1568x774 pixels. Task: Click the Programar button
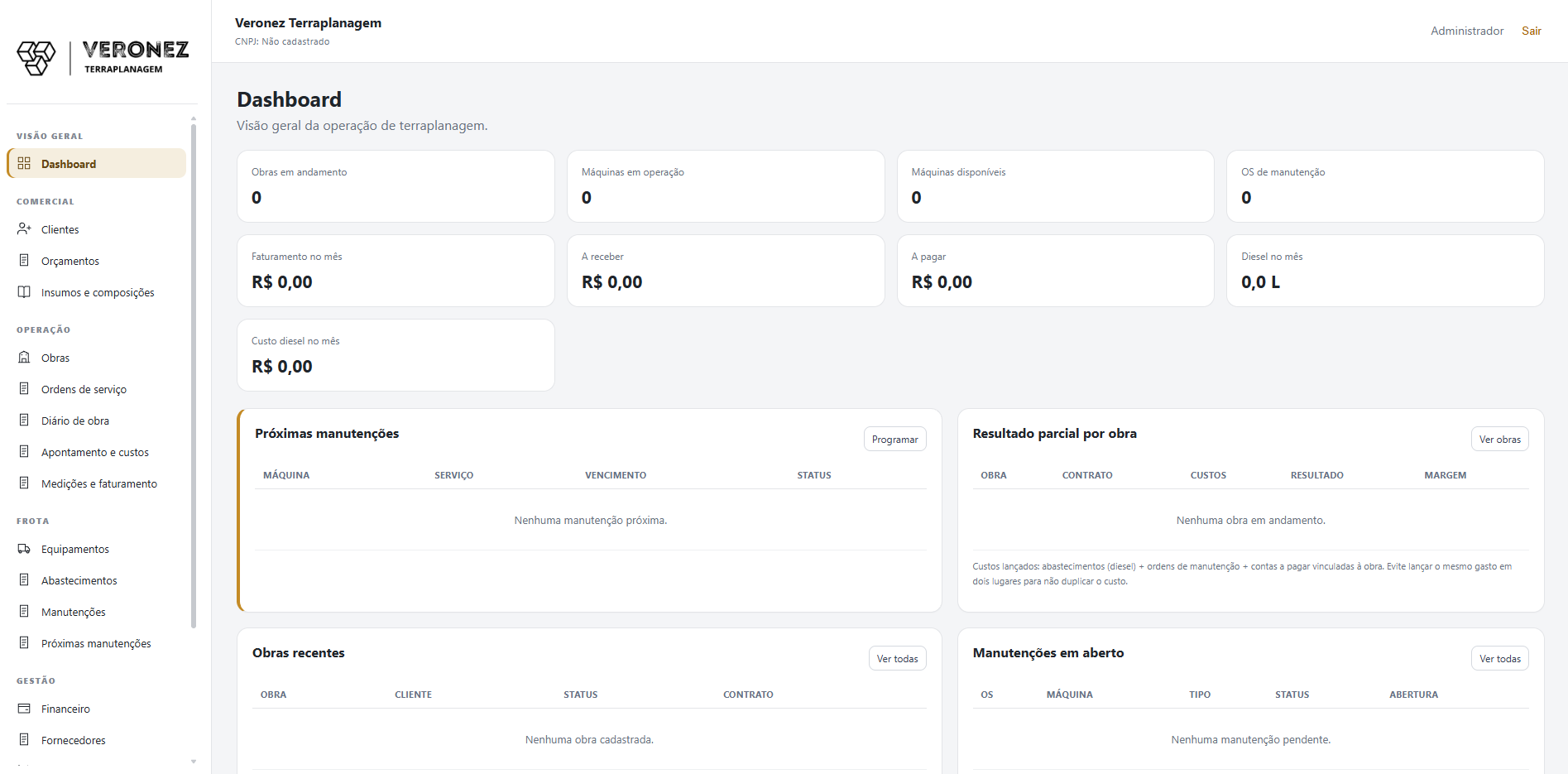(894, 439)
